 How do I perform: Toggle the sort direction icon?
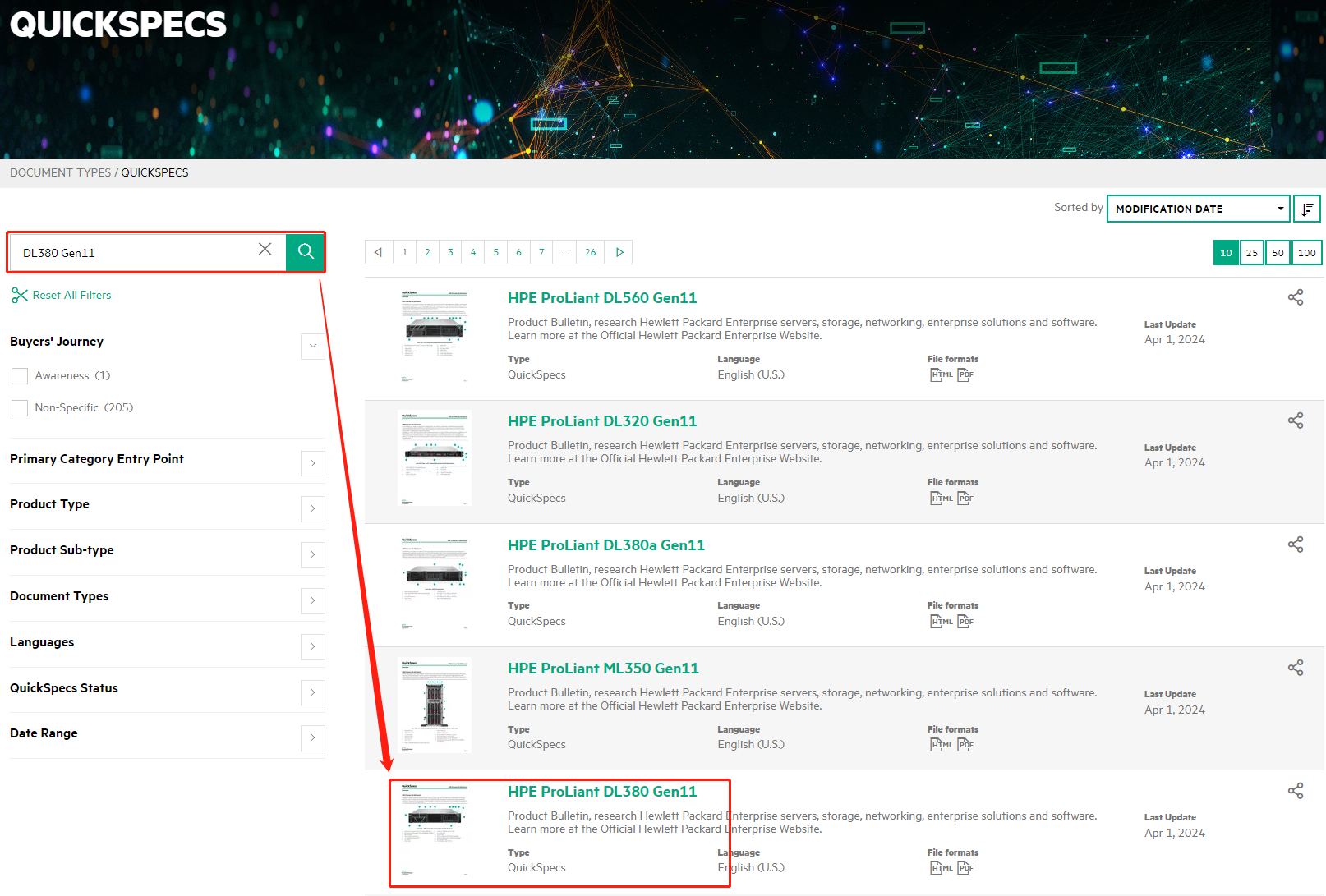(1306, 209)
